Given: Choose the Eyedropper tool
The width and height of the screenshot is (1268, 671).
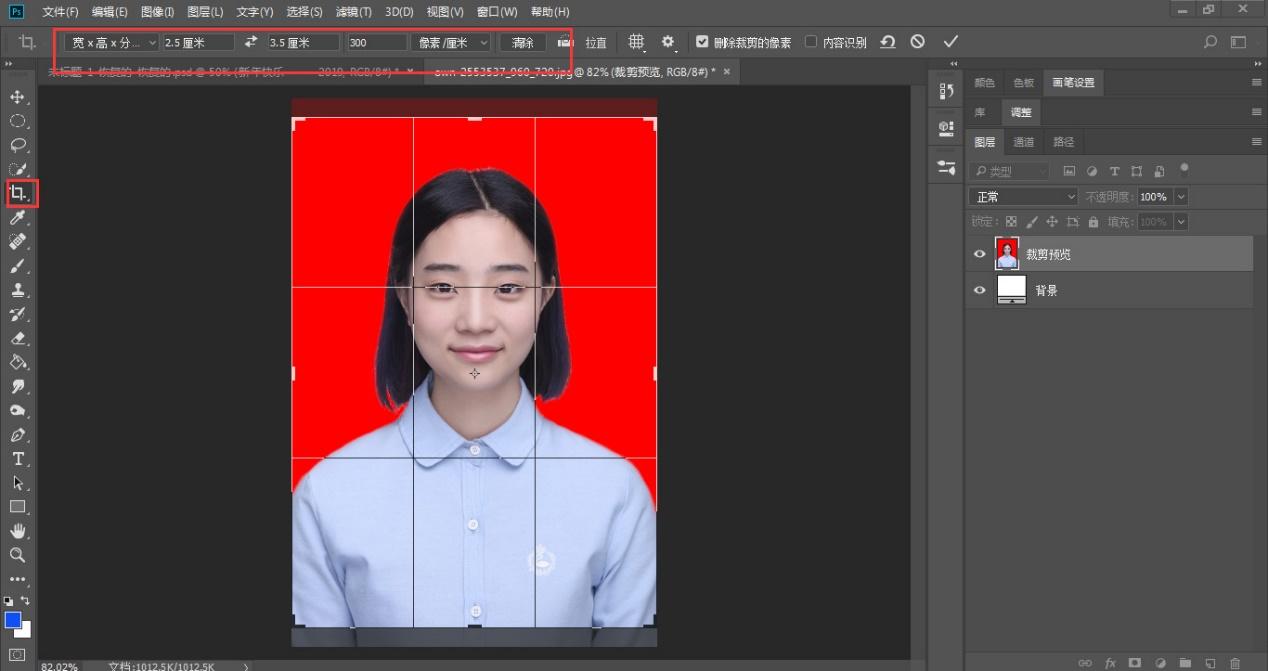Looking at the screenshot, I should 18,218.
